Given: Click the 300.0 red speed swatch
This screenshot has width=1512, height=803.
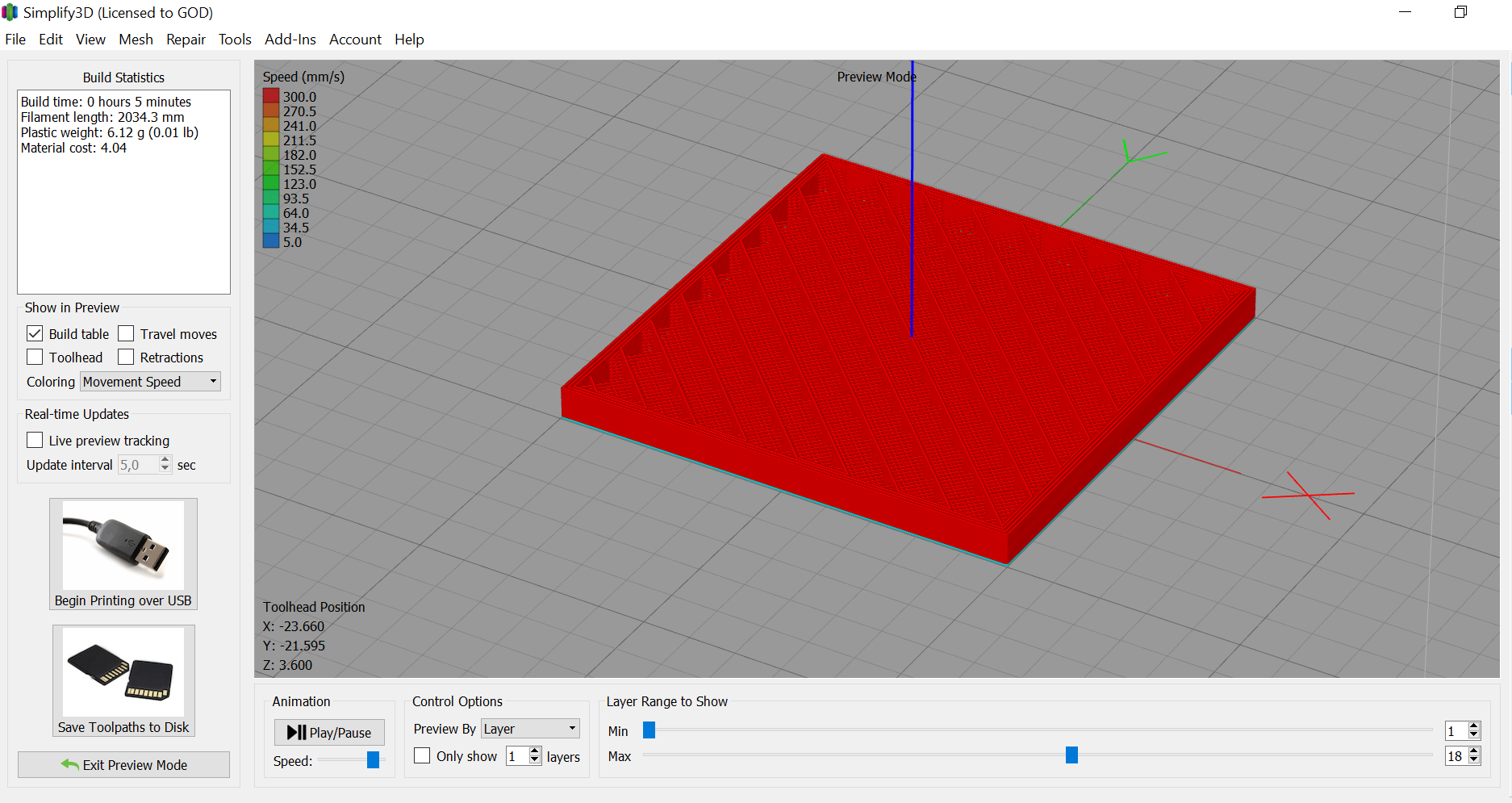Looking at the screenshot, I should [271, 96].
